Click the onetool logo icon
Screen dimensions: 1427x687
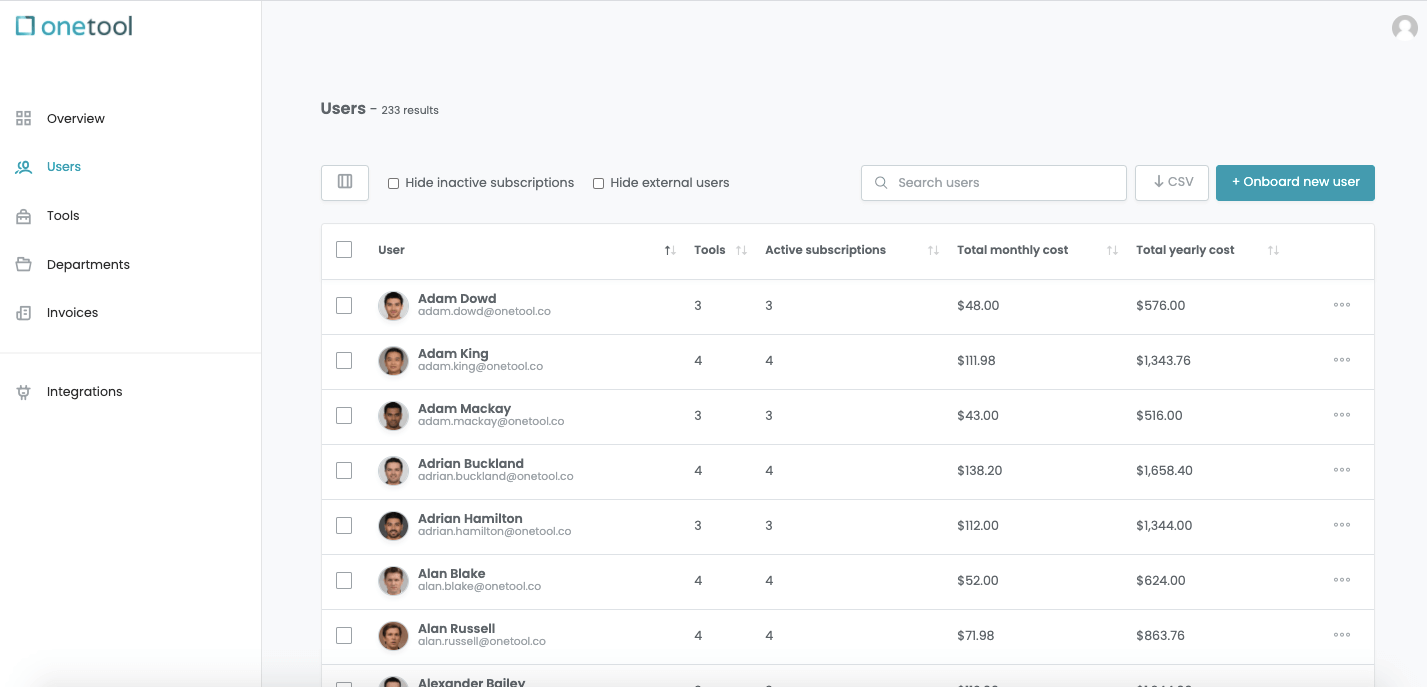click(26, 26)
